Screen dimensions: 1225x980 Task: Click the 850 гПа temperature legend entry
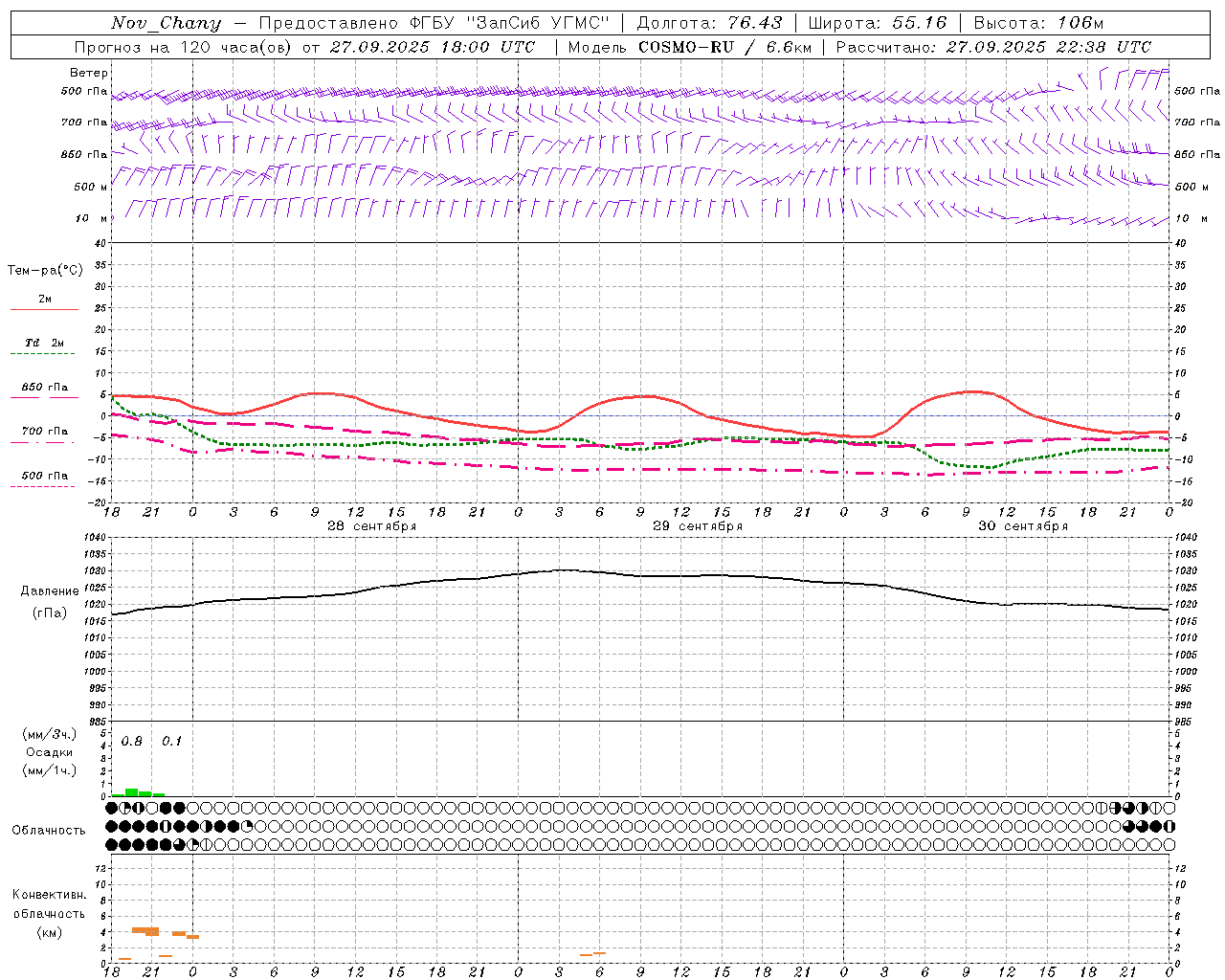(x=44, y=388)
